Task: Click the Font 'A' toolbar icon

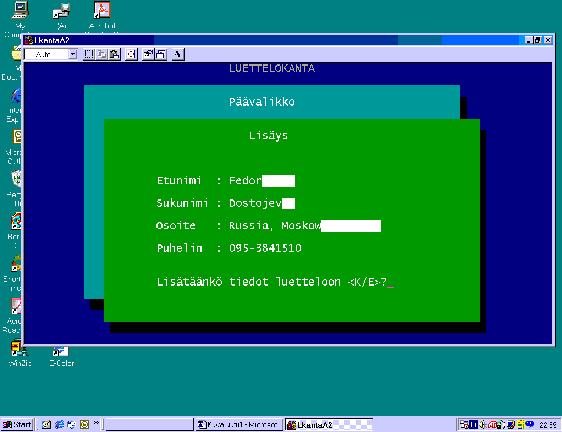Action: [177, 54]
